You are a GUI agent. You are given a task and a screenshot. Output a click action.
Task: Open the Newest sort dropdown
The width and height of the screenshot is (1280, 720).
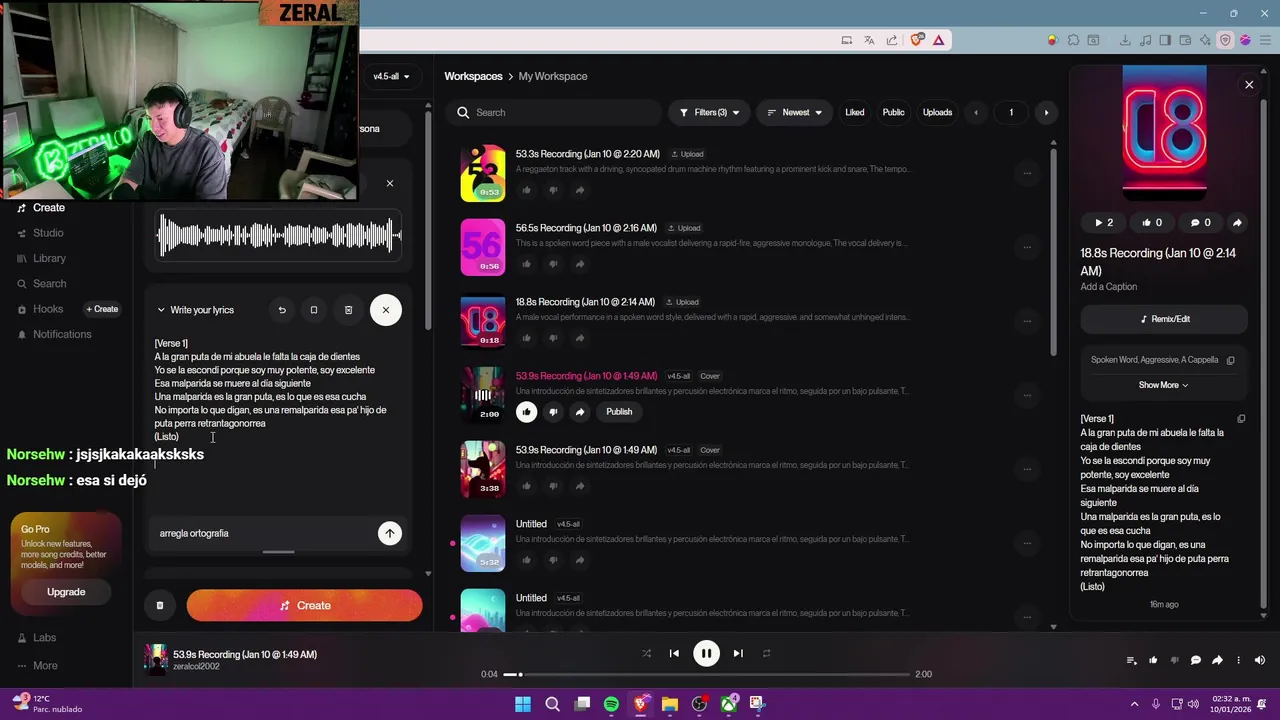tap(794, 112)
